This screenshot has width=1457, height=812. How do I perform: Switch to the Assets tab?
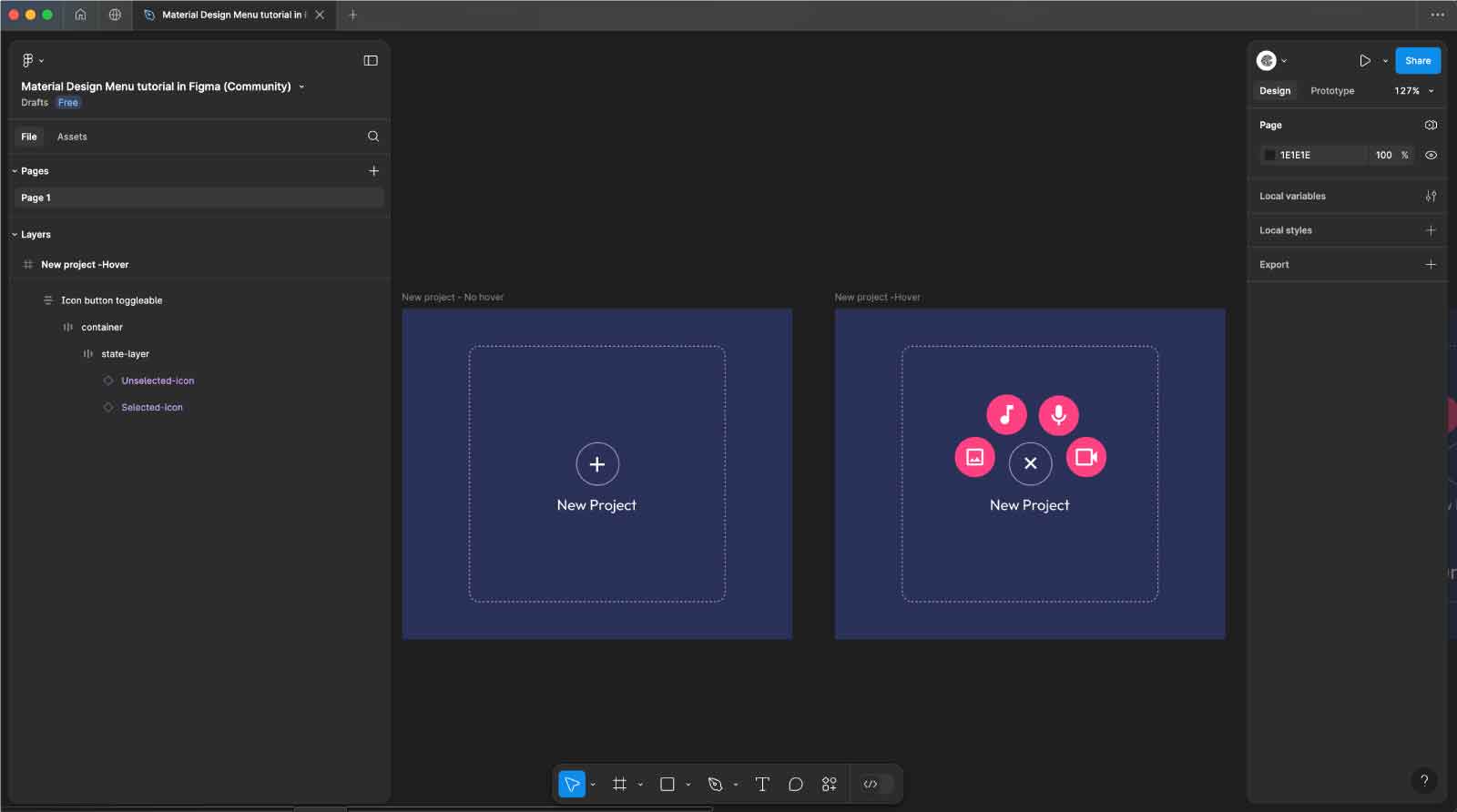coord(72,137)
